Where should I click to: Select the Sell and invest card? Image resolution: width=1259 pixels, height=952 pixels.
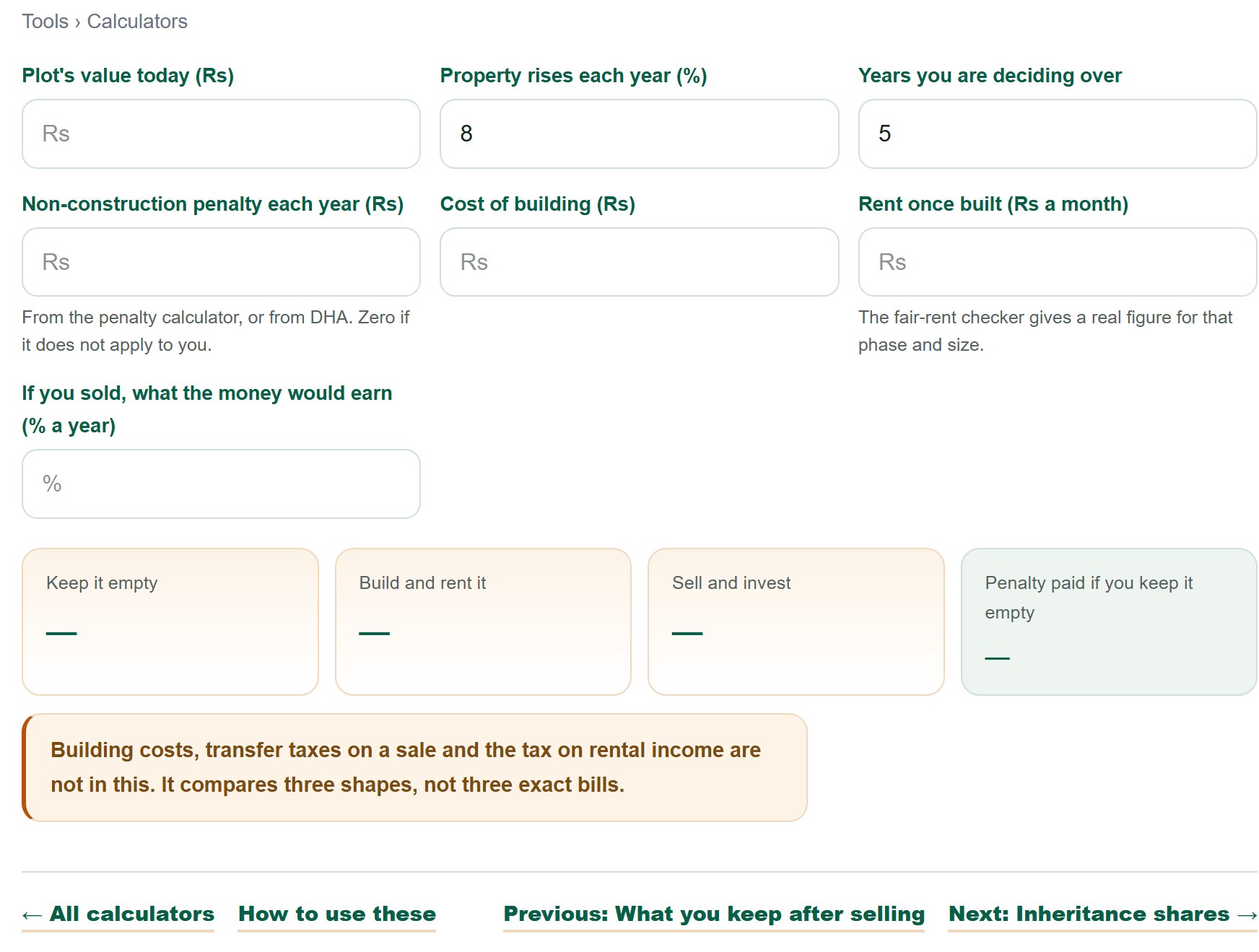click(x=796, y=621)
